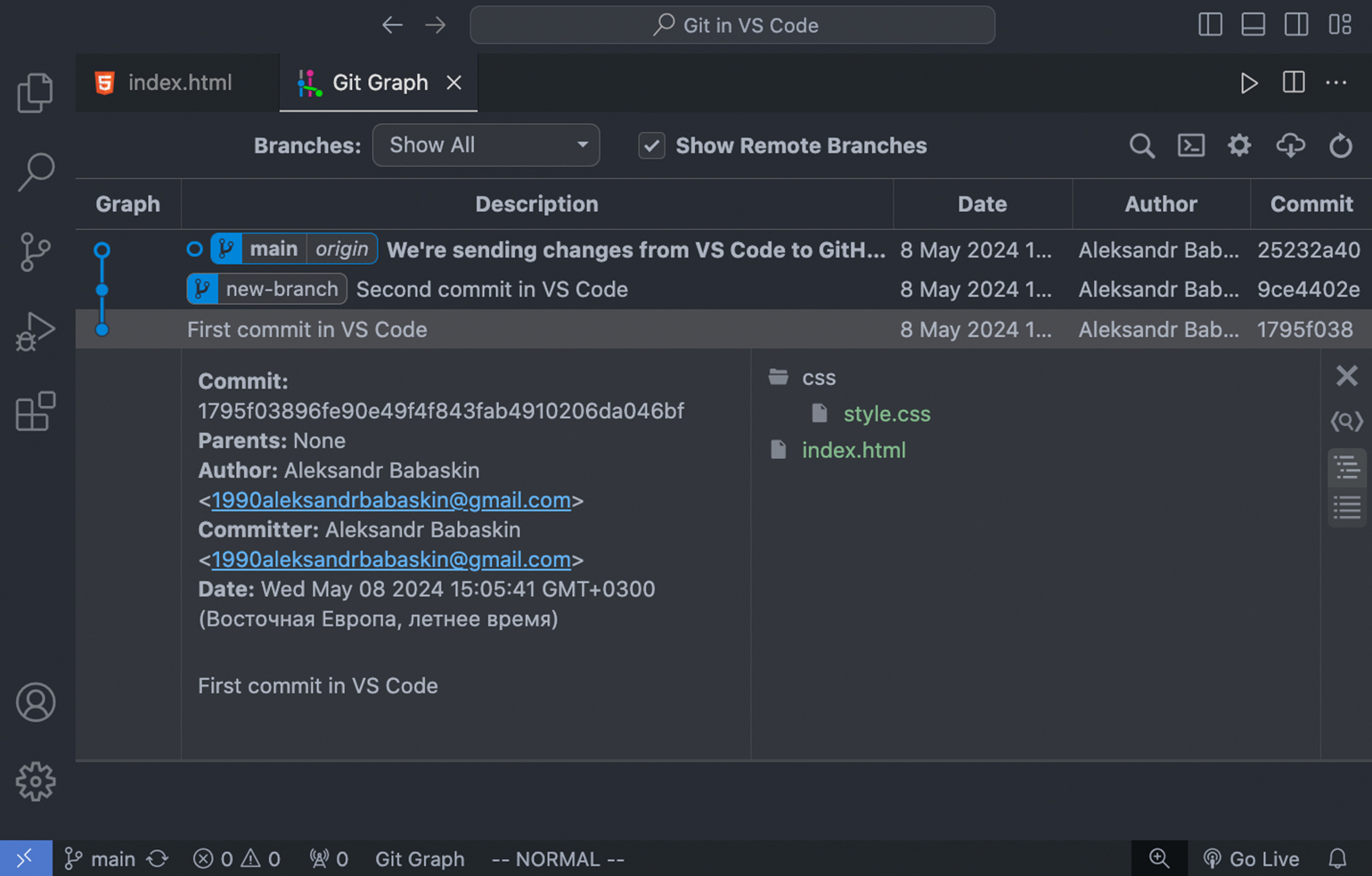
Task: Close the commit details panel
Action: tap(1346, 376)
